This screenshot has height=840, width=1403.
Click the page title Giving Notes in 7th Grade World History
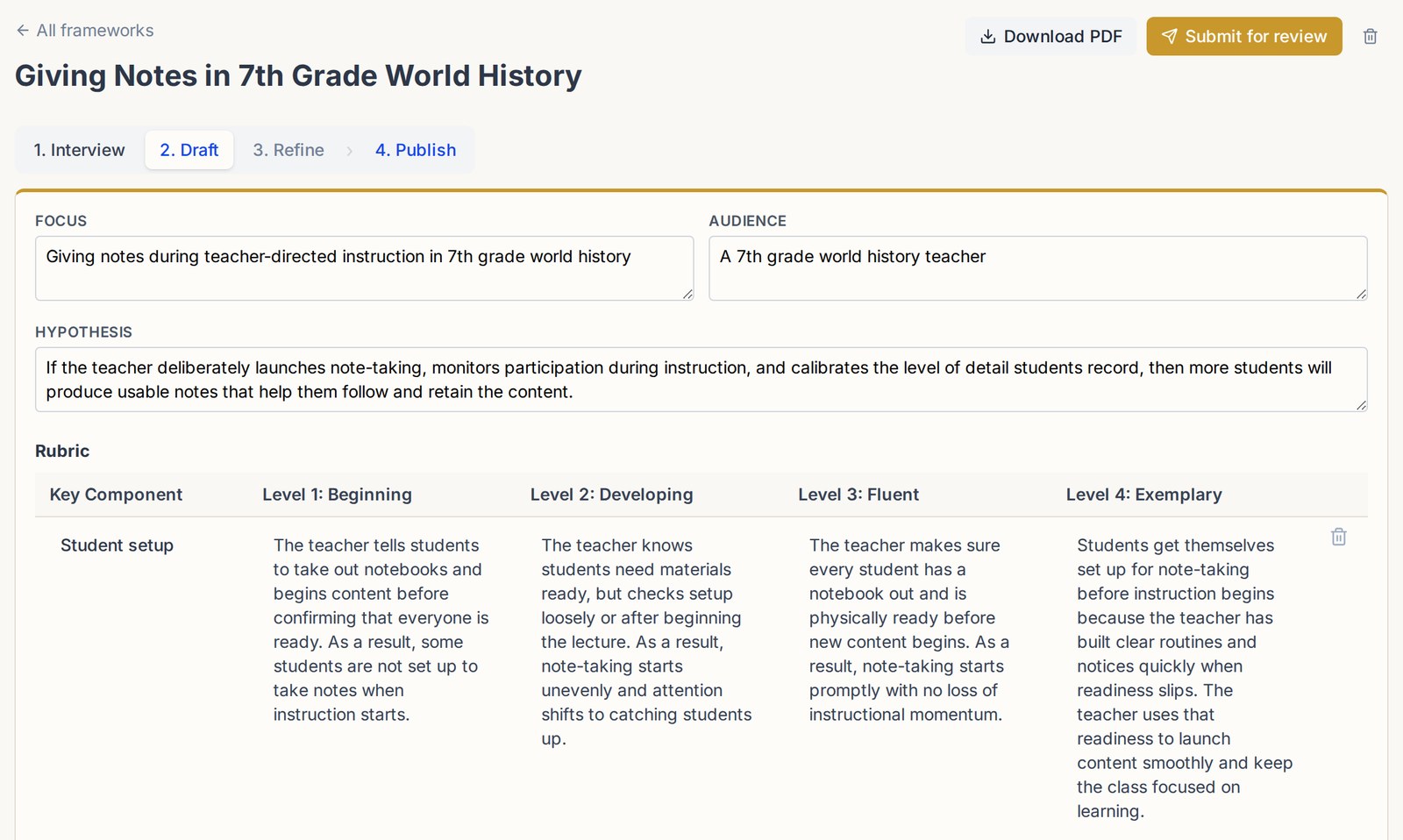(298, 75)
